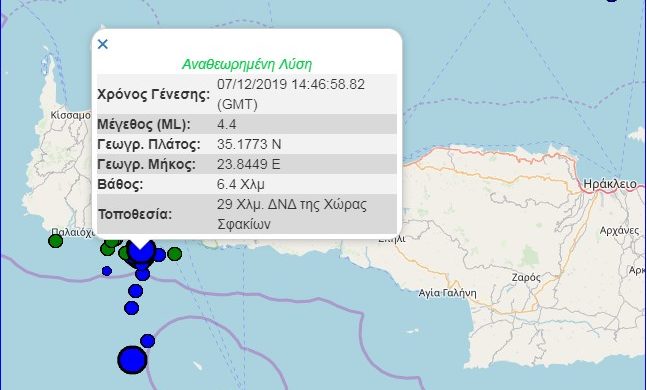Select the middle blue marker of the three stacked markers
The height and width of the screenshot is (390, 647).
[135, 291]
